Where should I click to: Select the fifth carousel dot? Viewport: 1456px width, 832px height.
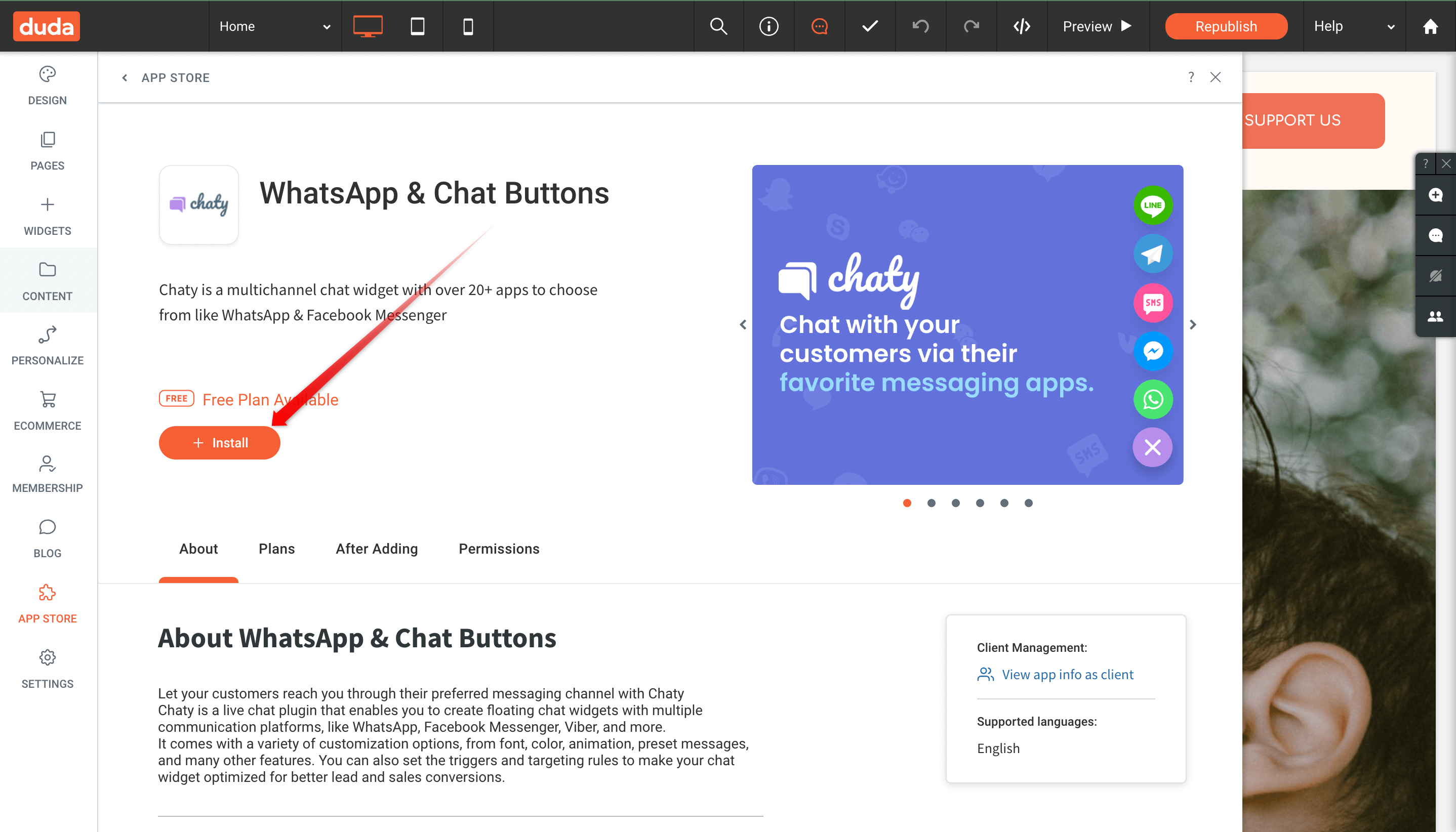[1004, 503]
